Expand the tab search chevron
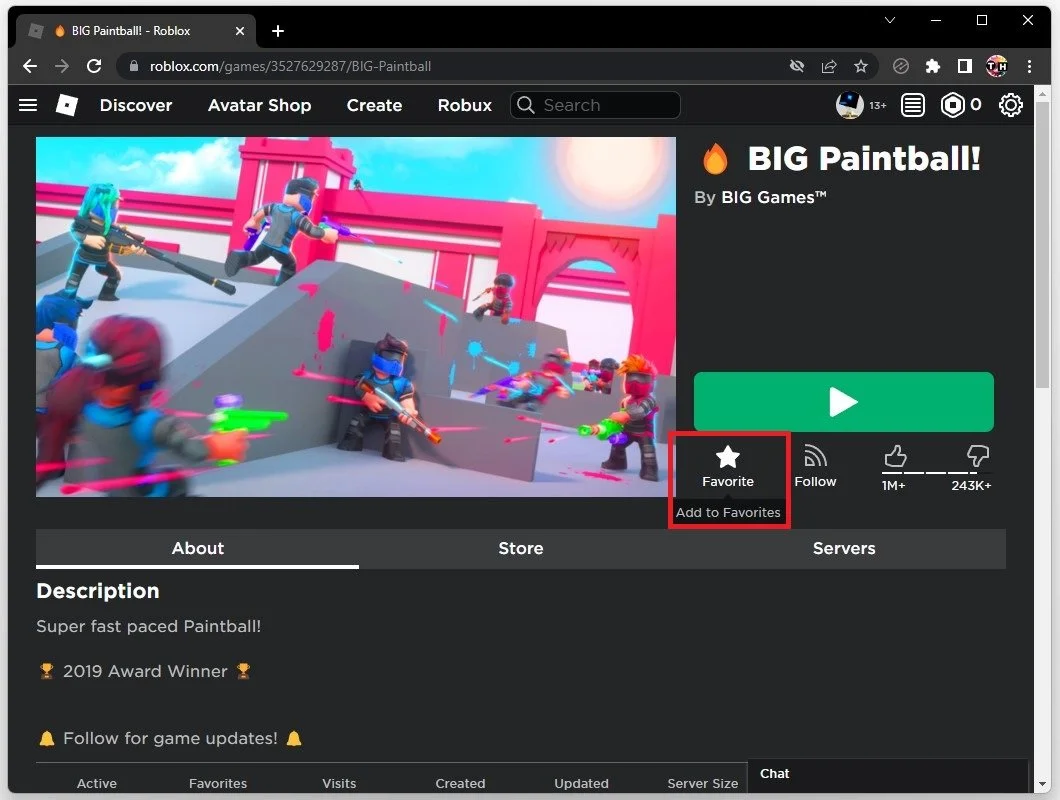This screenshot has width=1060, height=800. 890,20
